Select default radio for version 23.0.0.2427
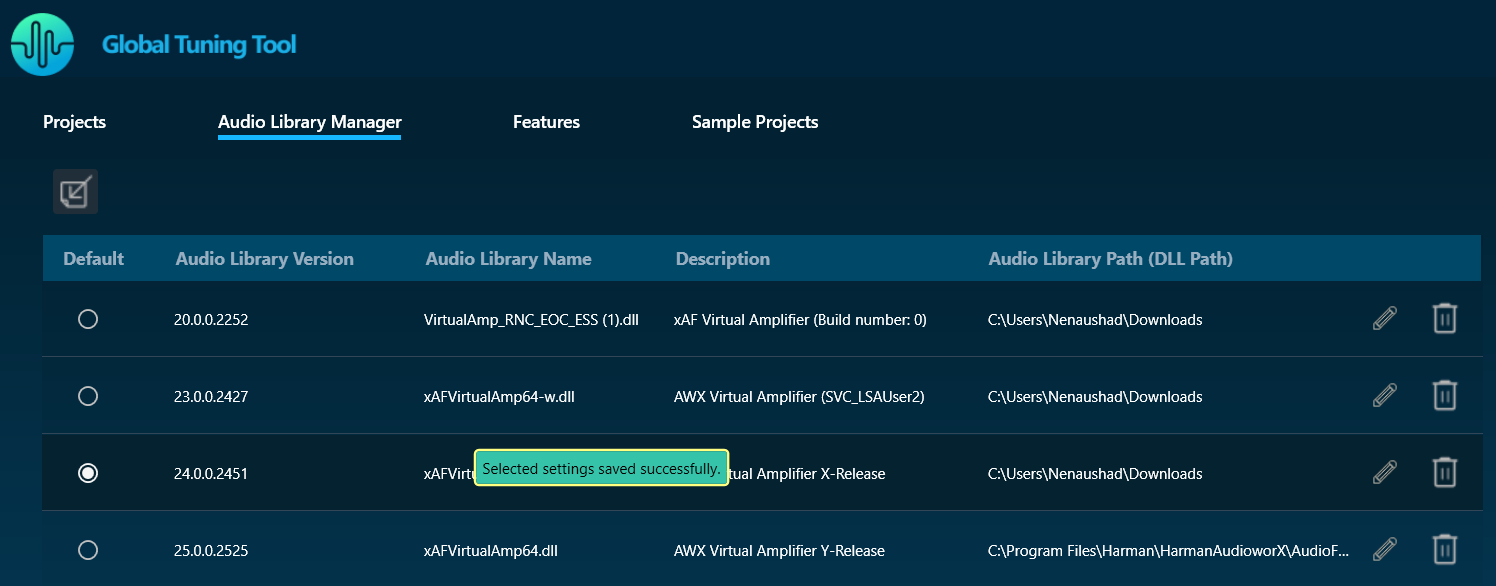The width and height of the screenshot is (1496, 586). (88, 396)
